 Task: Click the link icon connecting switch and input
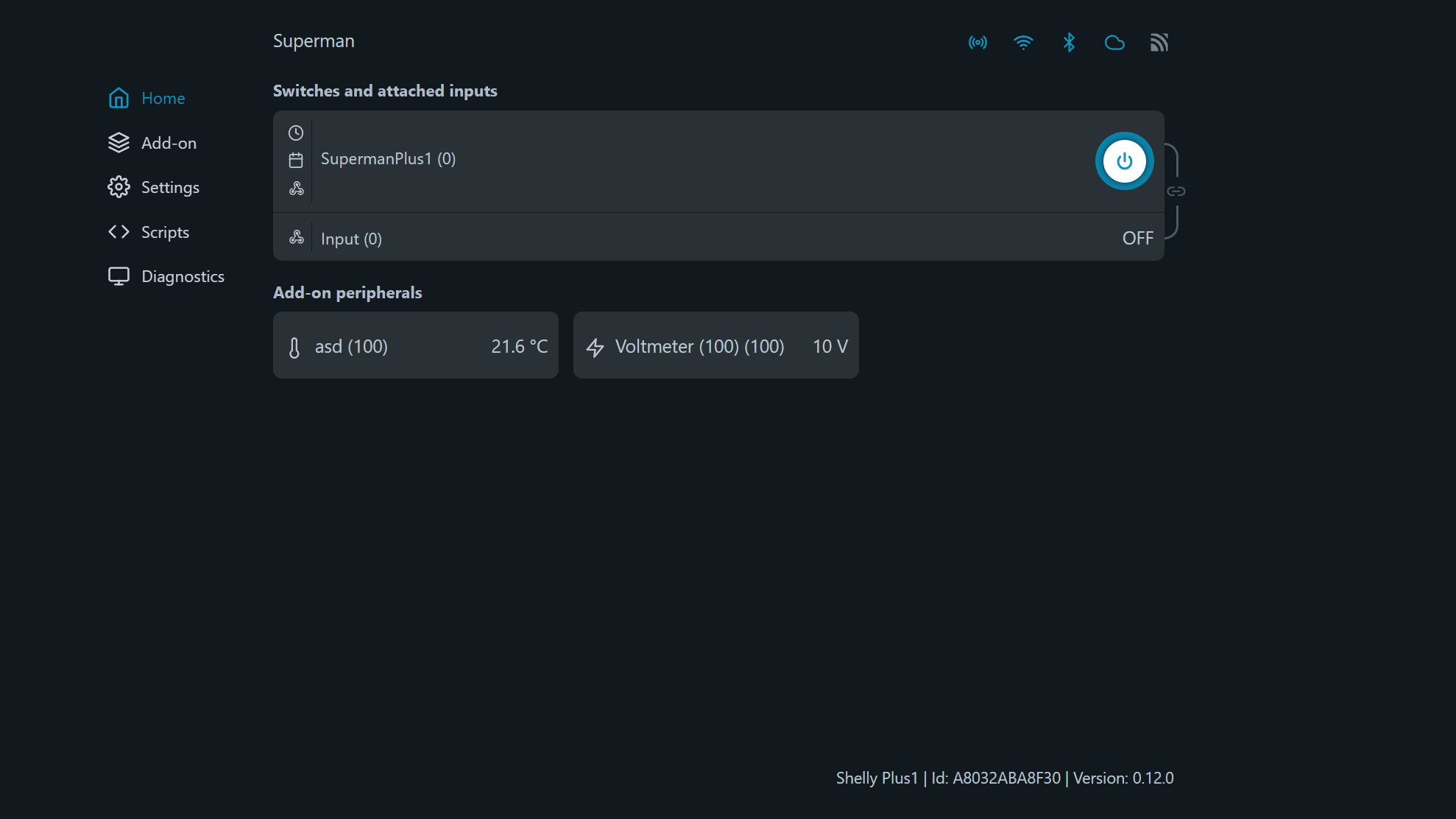[1176, 189]
